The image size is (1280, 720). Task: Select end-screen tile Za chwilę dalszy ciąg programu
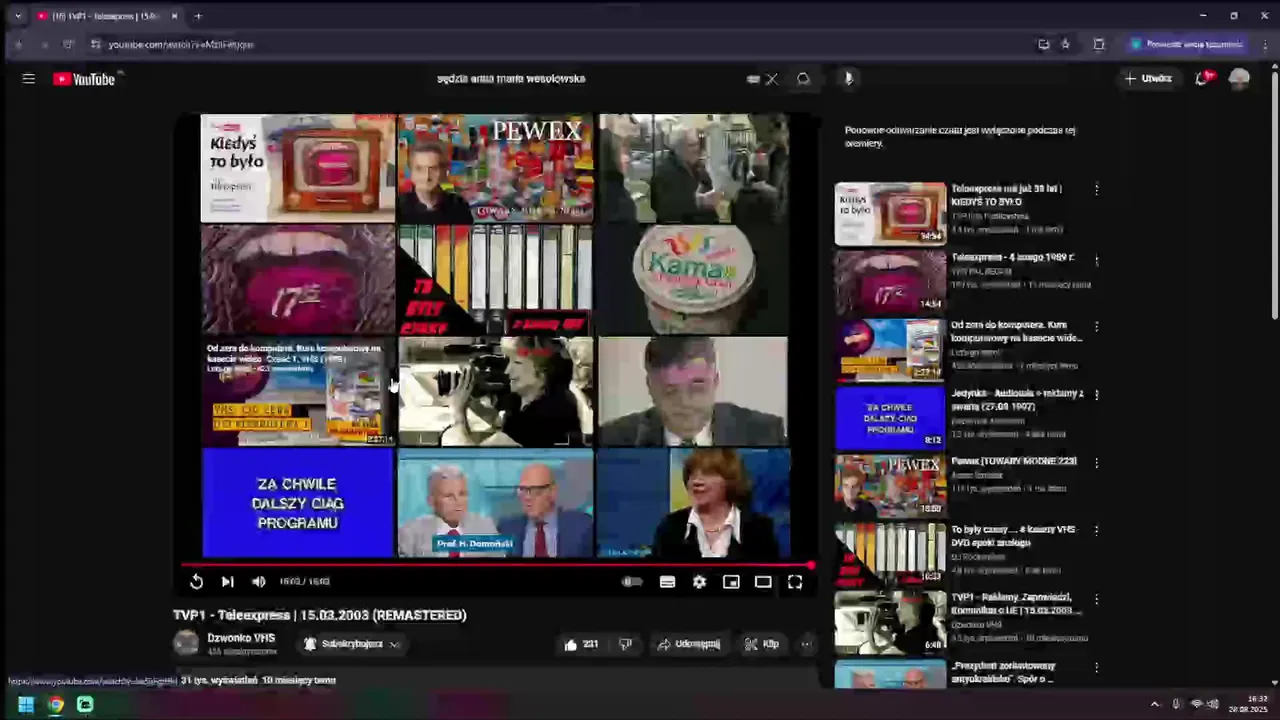297,503
